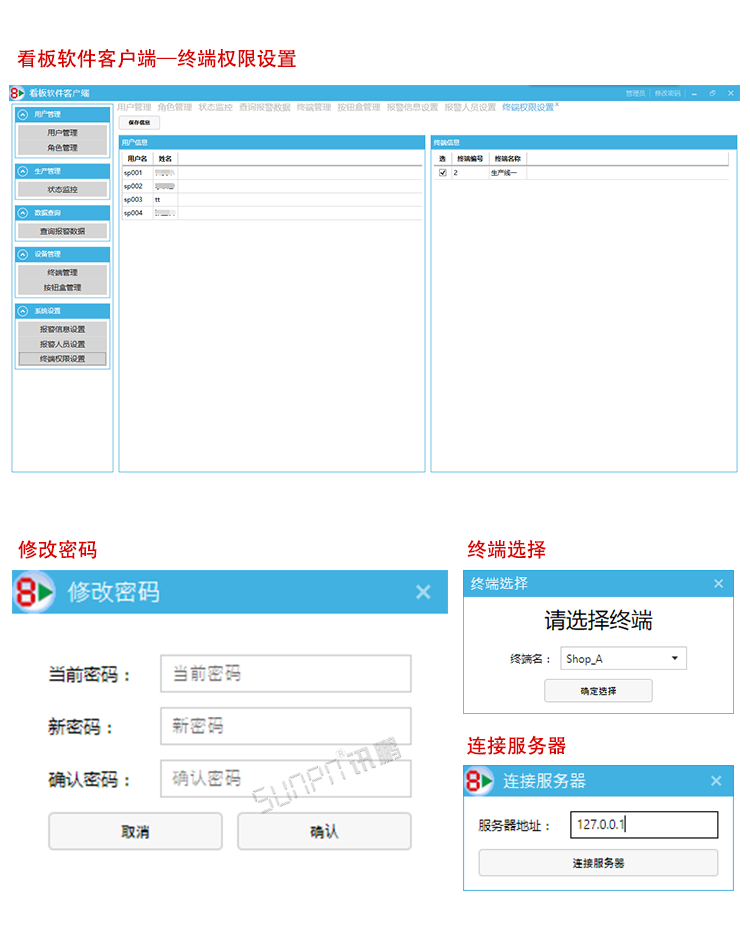Select user row sp003

coord(271,200)
